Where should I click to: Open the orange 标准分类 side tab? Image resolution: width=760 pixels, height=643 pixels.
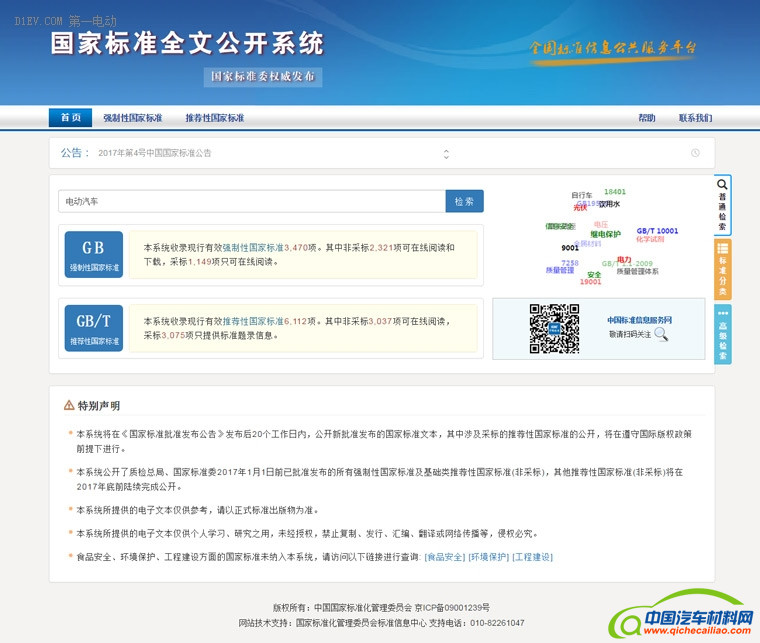tap(723, 269)
